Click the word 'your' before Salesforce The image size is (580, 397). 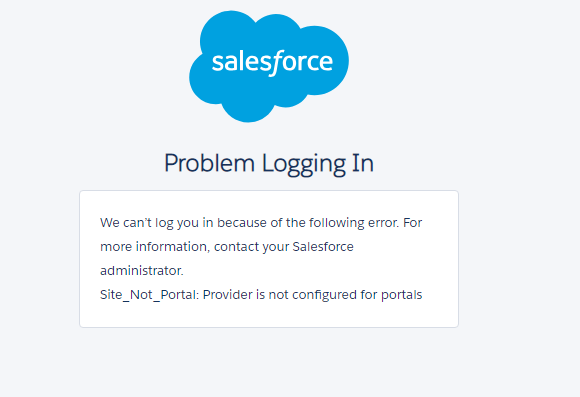click(276, 248)
